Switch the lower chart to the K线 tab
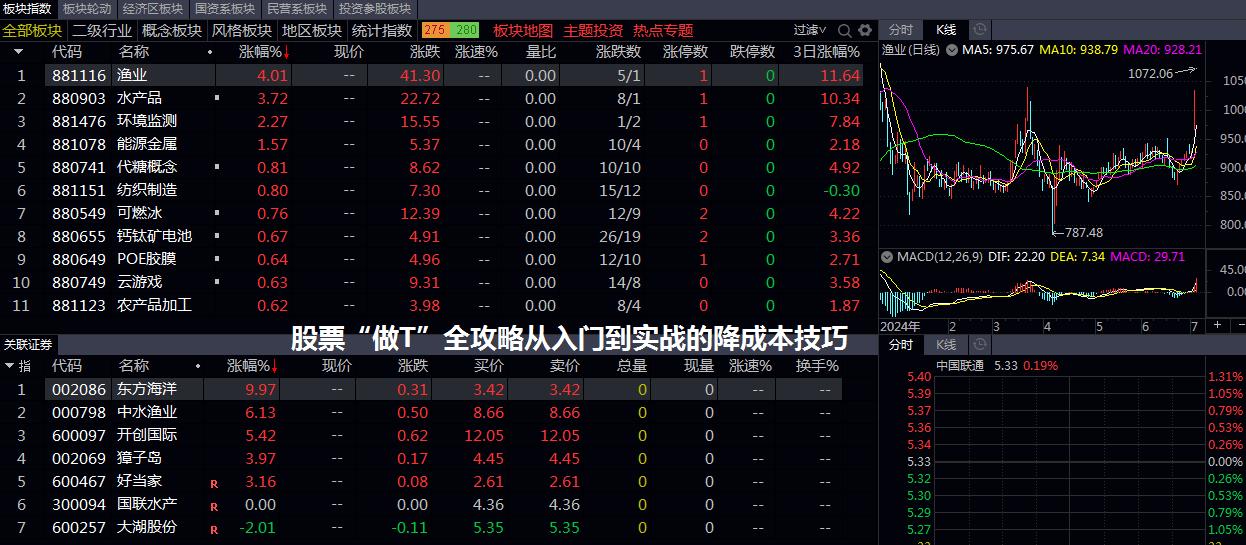The height and width of the screenshot is (545, 1246). pyautogui.click(x=945, y=345)
